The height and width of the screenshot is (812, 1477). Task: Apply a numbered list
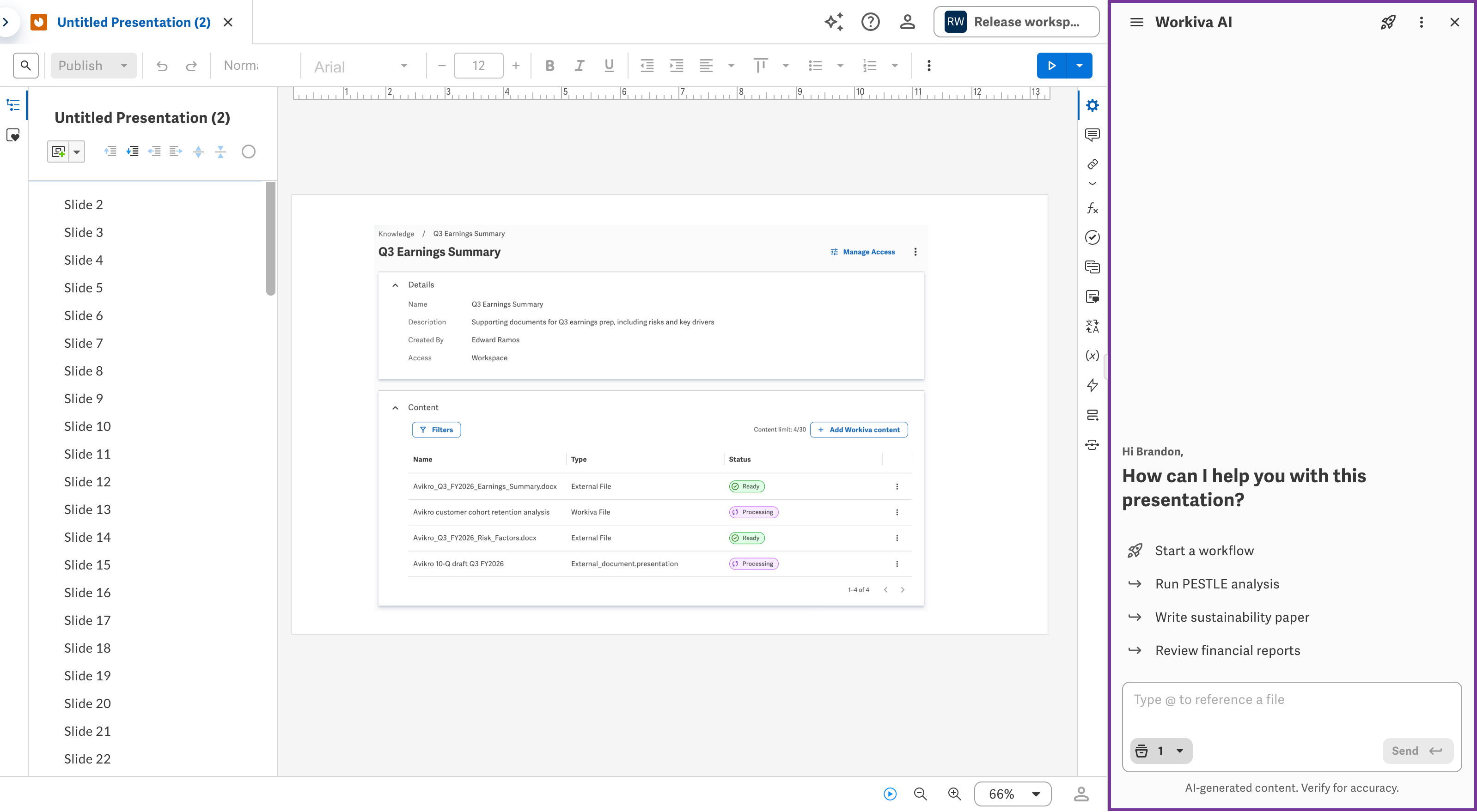(870, 66)
